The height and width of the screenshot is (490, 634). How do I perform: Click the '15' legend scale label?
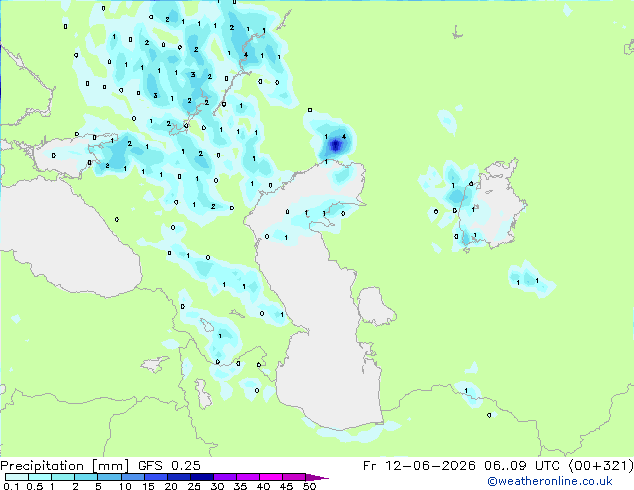pyautogui.click(x=148, y=486)
